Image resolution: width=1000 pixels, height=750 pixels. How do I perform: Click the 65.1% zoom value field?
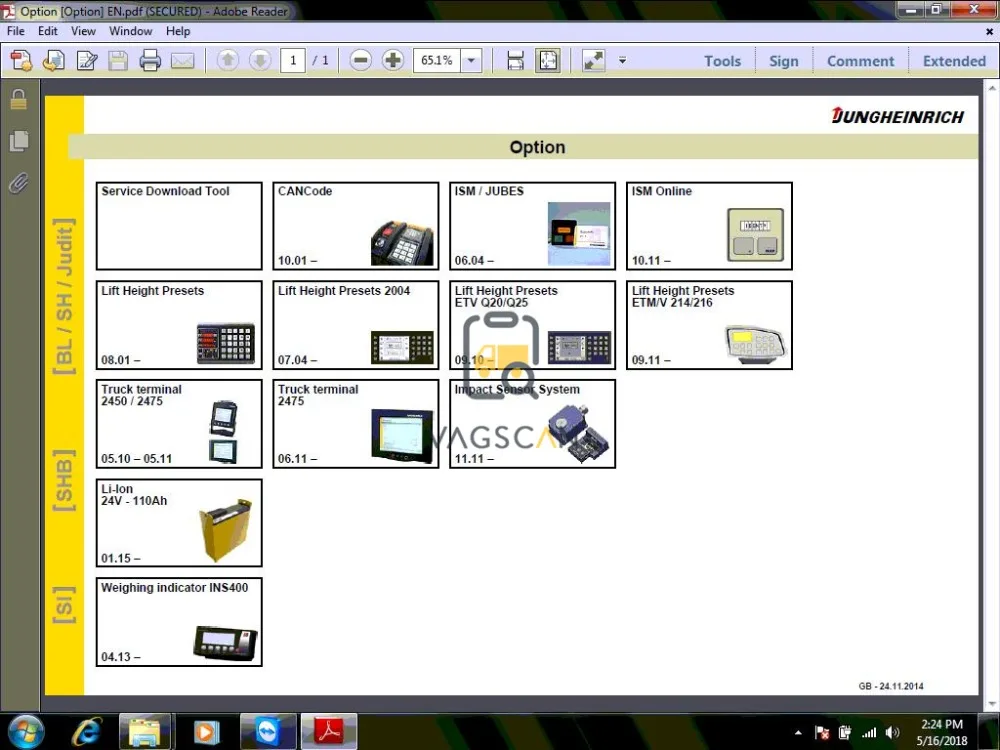coord(437,61)
